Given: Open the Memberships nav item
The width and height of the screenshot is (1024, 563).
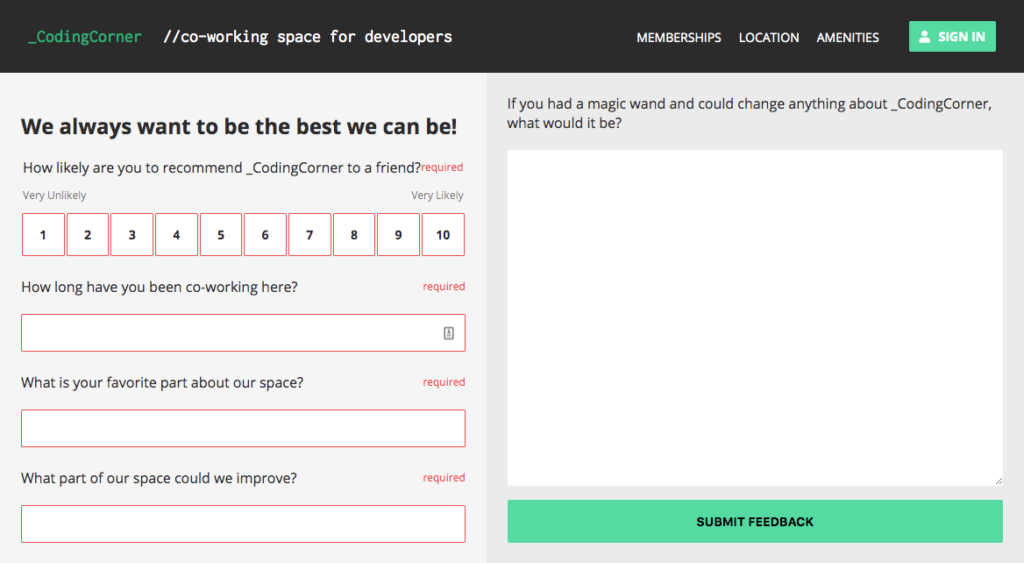Looking at the screenshot, I should coord(679,37).
